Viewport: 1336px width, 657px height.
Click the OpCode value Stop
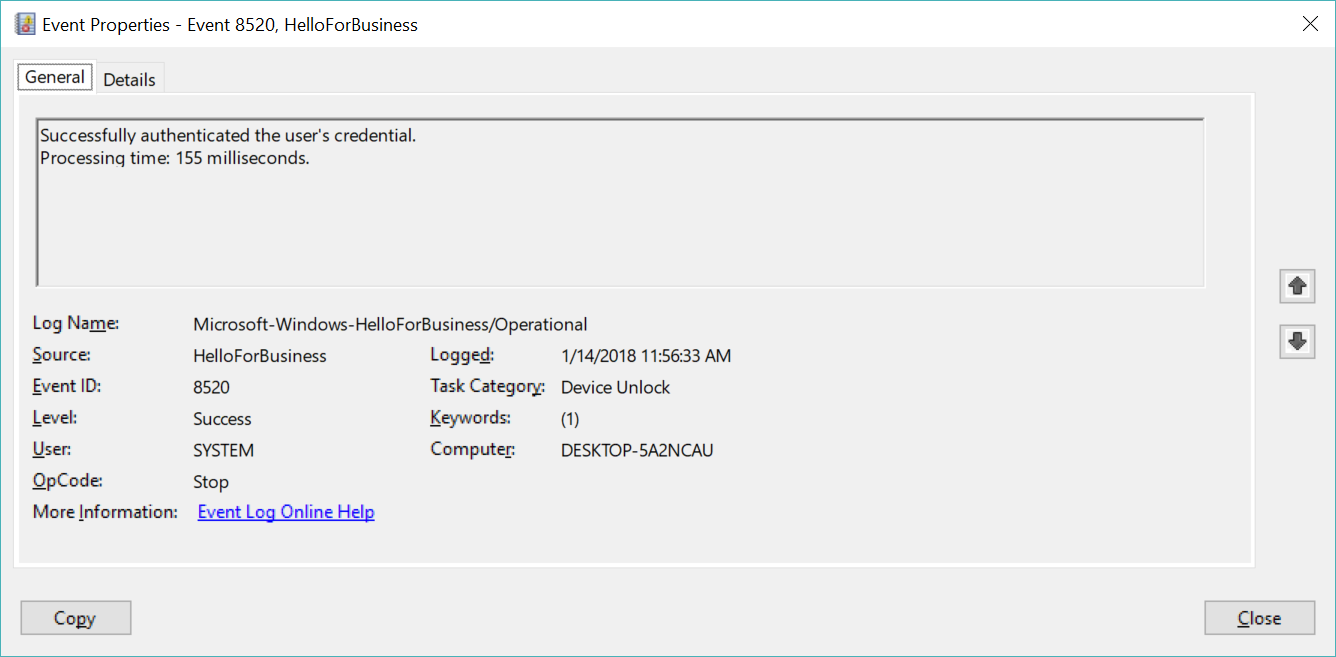[x=211, y=482]
